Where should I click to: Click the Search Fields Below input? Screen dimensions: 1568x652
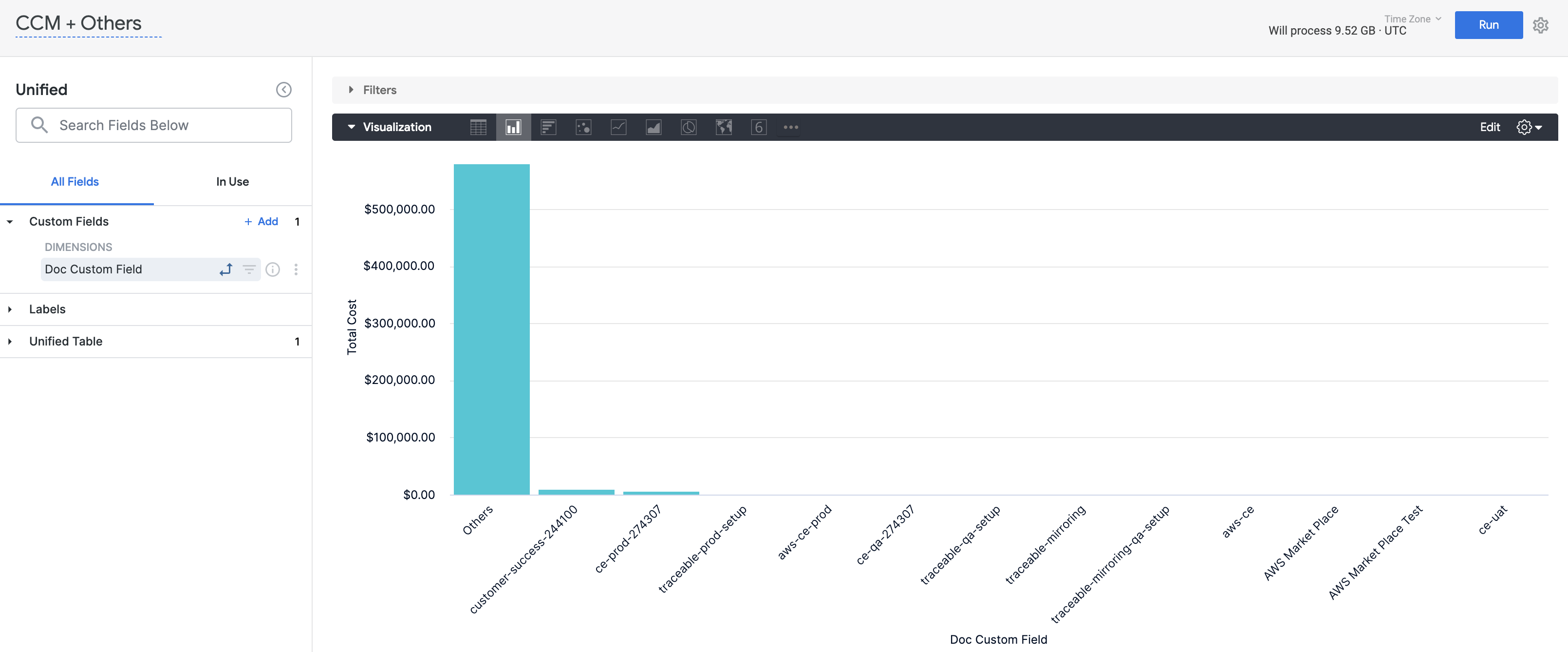coord(153,125)
